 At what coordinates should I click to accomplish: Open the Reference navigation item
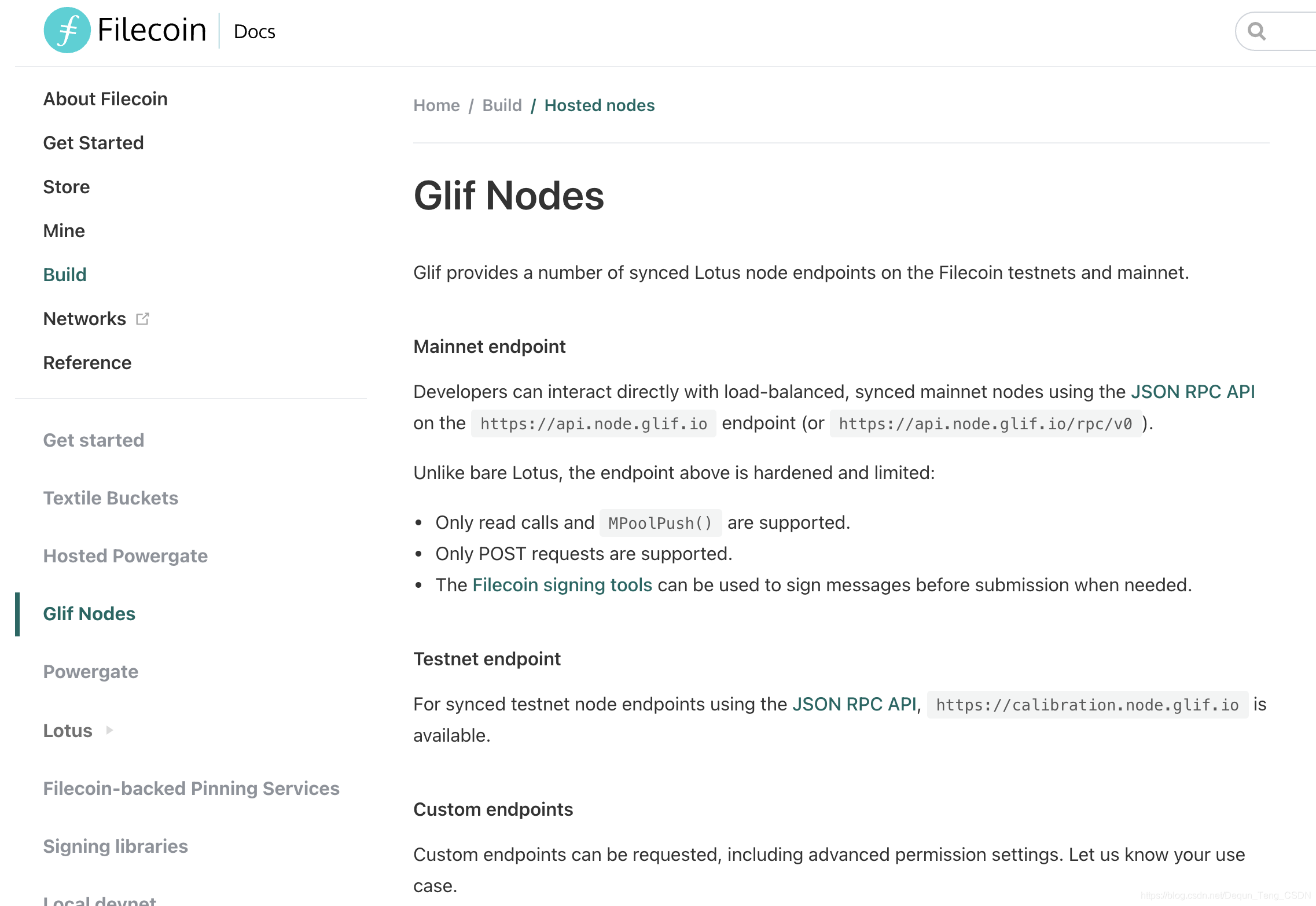87,363
